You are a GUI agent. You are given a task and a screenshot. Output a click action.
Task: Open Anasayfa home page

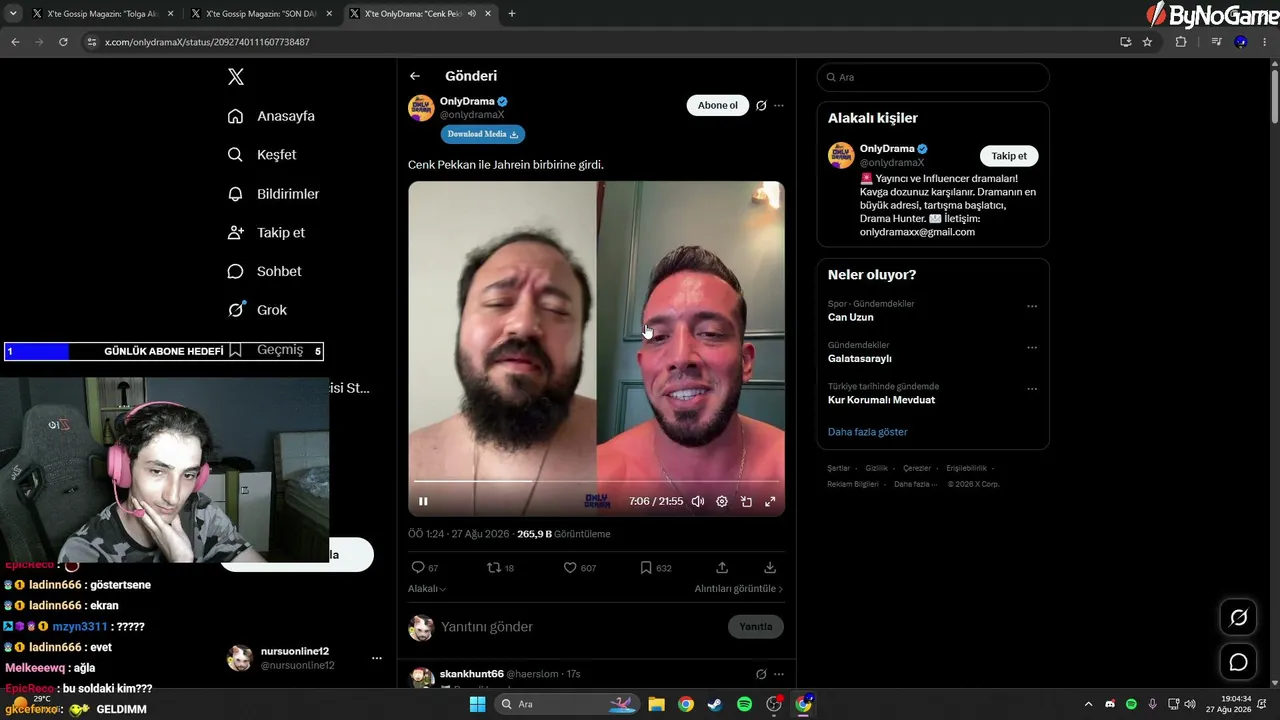pyautogui.click(x=271, y=116)
